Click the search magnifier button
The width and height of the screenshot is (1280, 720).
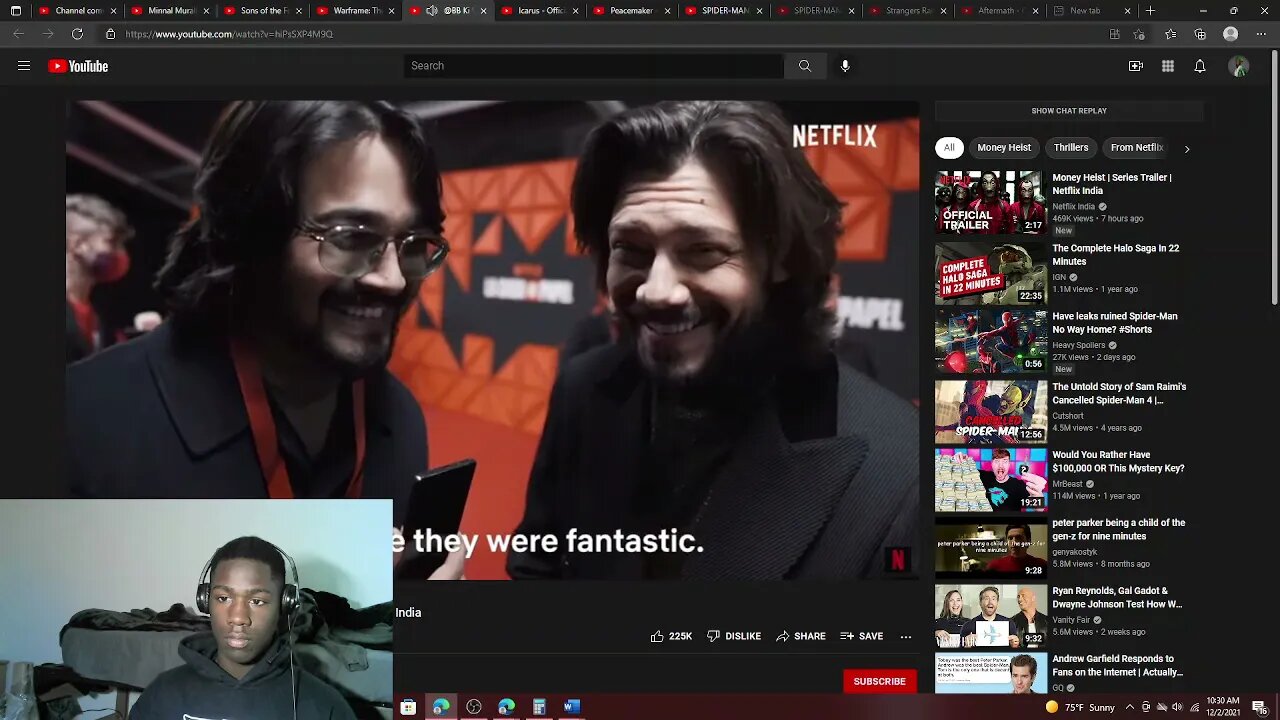(804, 66)
